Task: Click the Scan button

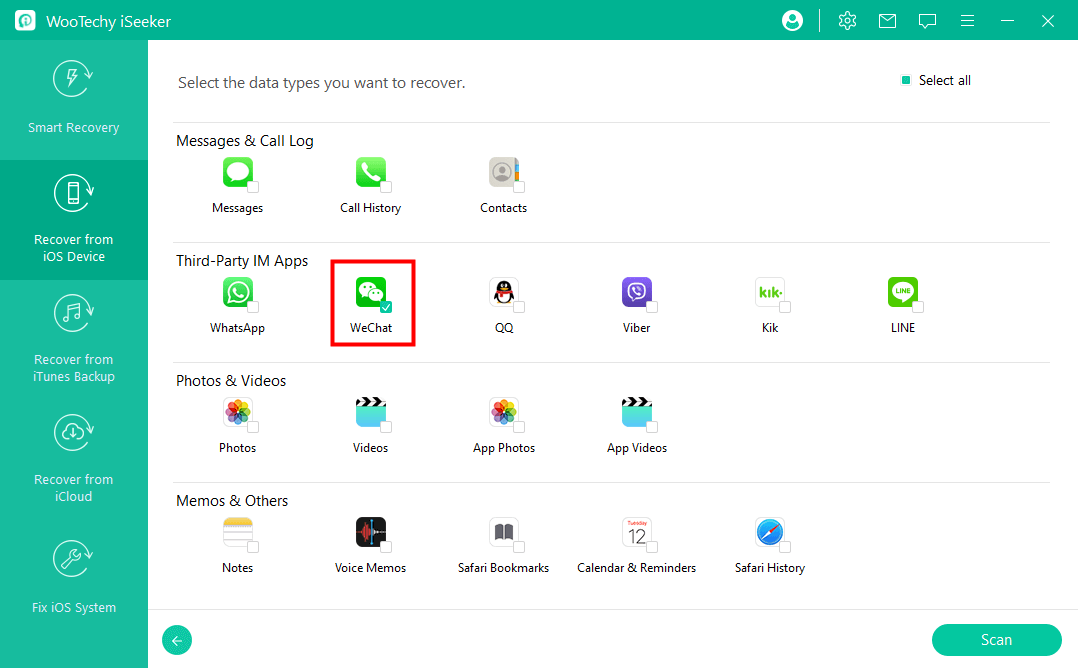Action: pyautogui.click(x=996, y=640)
